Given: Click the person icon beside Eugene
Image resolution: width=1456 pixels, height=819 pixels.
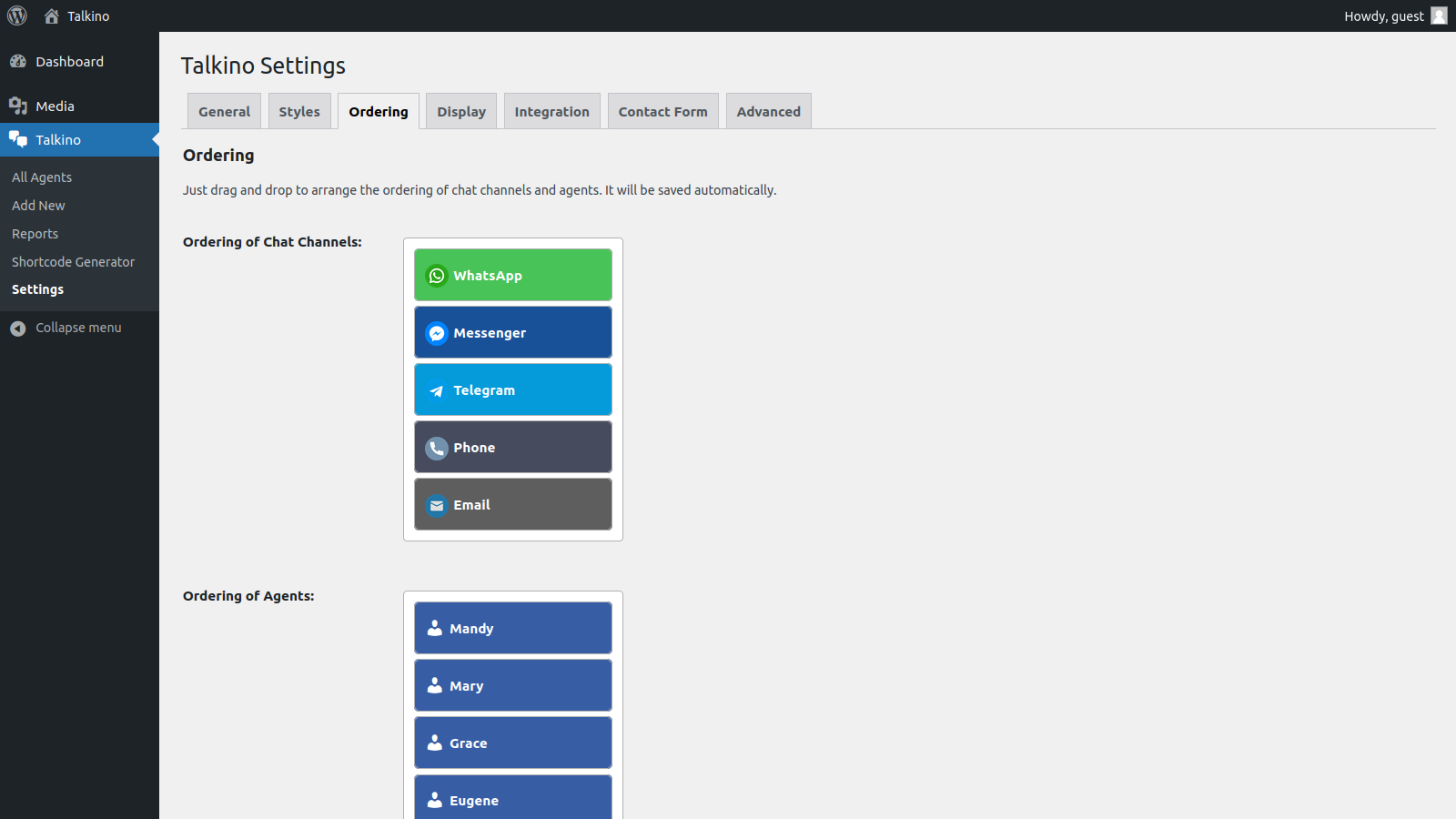Looking at the screenshot, I should pos(435,800).
